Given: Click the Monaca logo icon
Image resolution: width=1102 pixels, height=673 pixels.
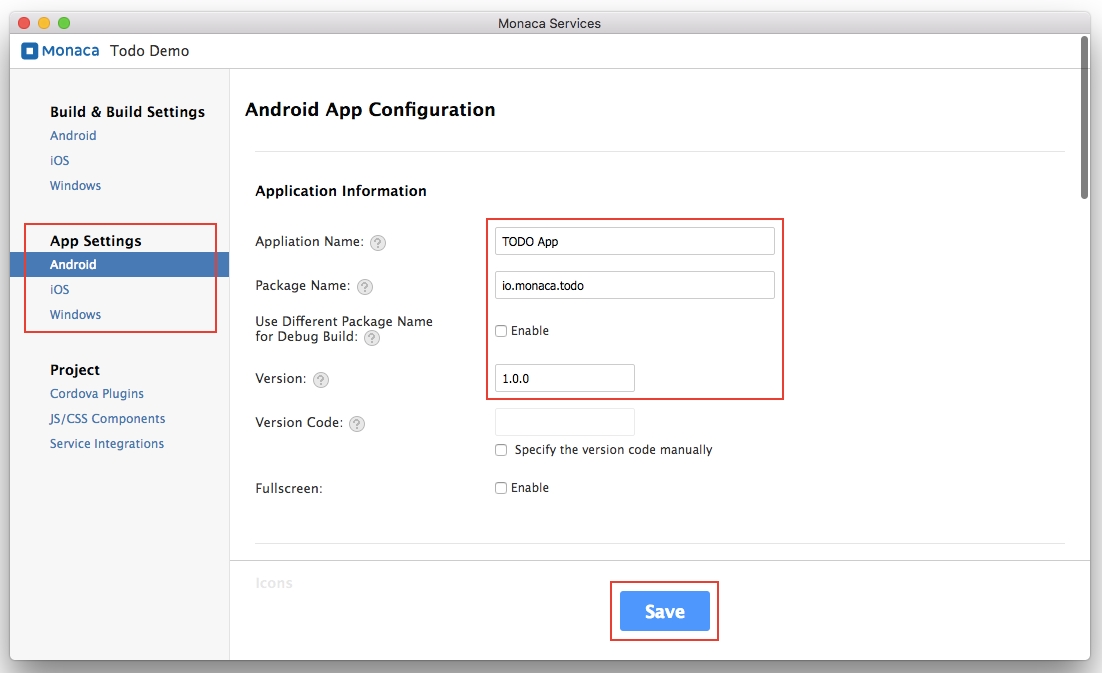Looking at the screenshot, I should [x=30, y=51].
